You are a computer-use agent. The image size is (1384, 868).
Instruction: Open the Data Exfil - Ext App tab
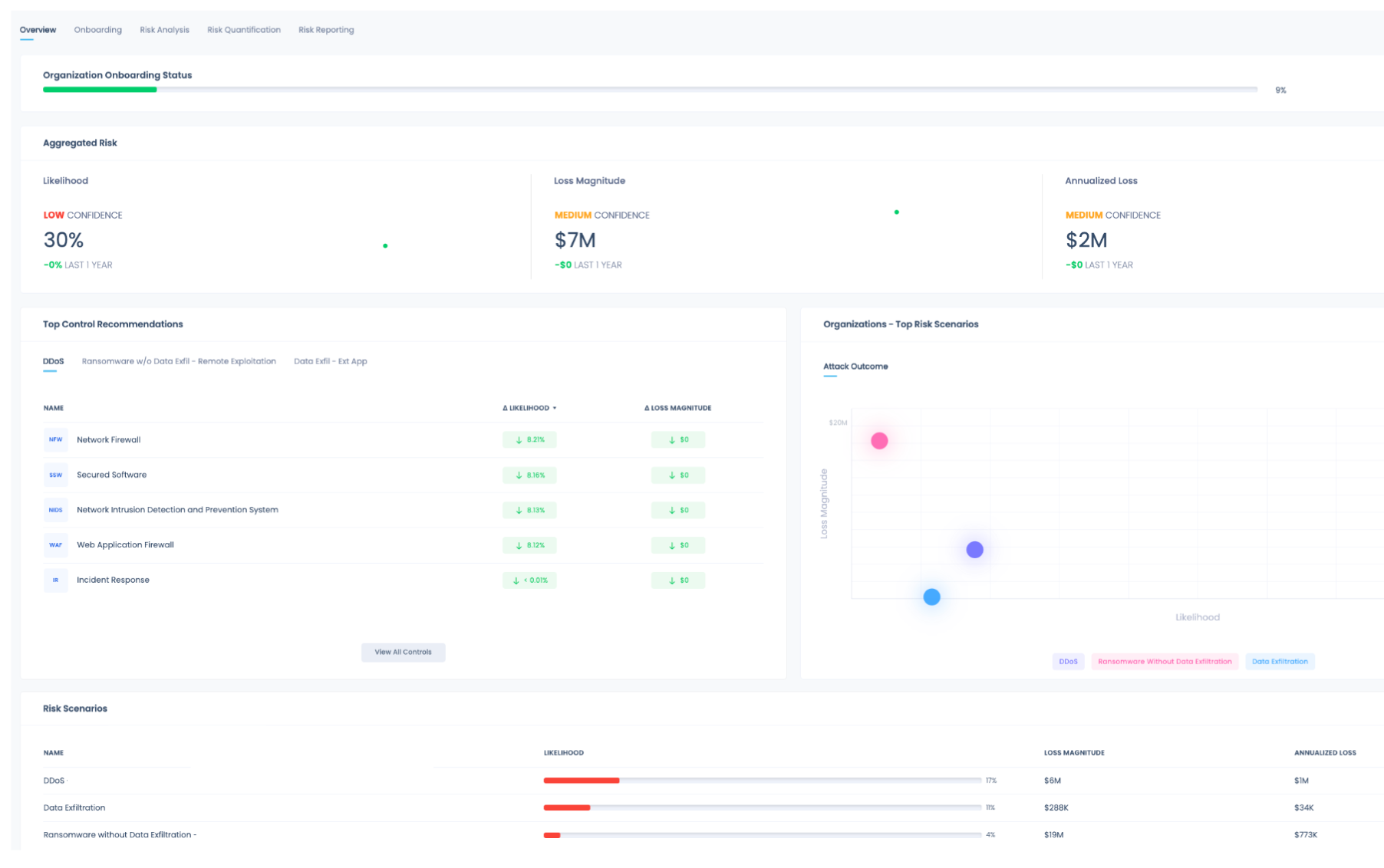[x=331, y=361]
